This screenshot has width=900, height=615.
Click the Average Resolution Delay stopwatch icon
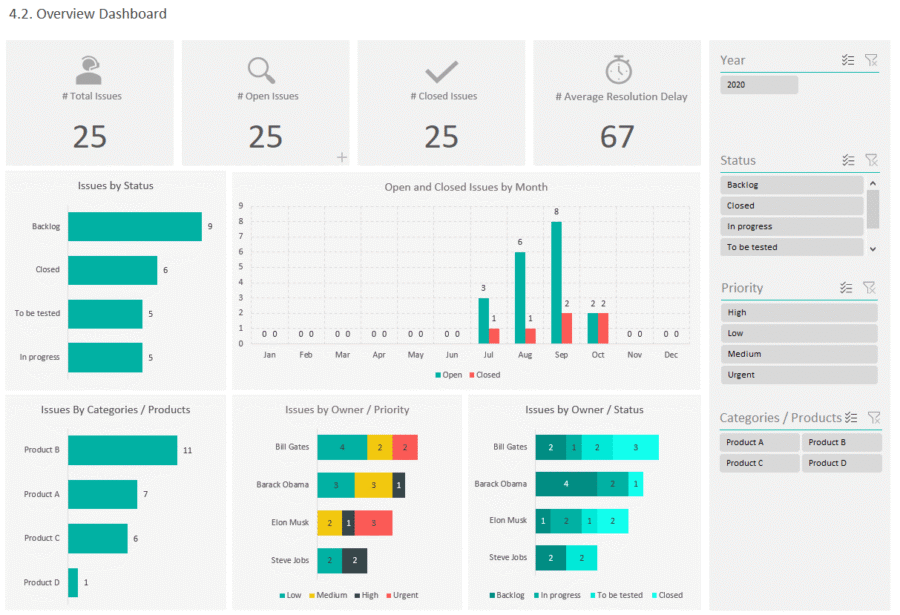618,70
